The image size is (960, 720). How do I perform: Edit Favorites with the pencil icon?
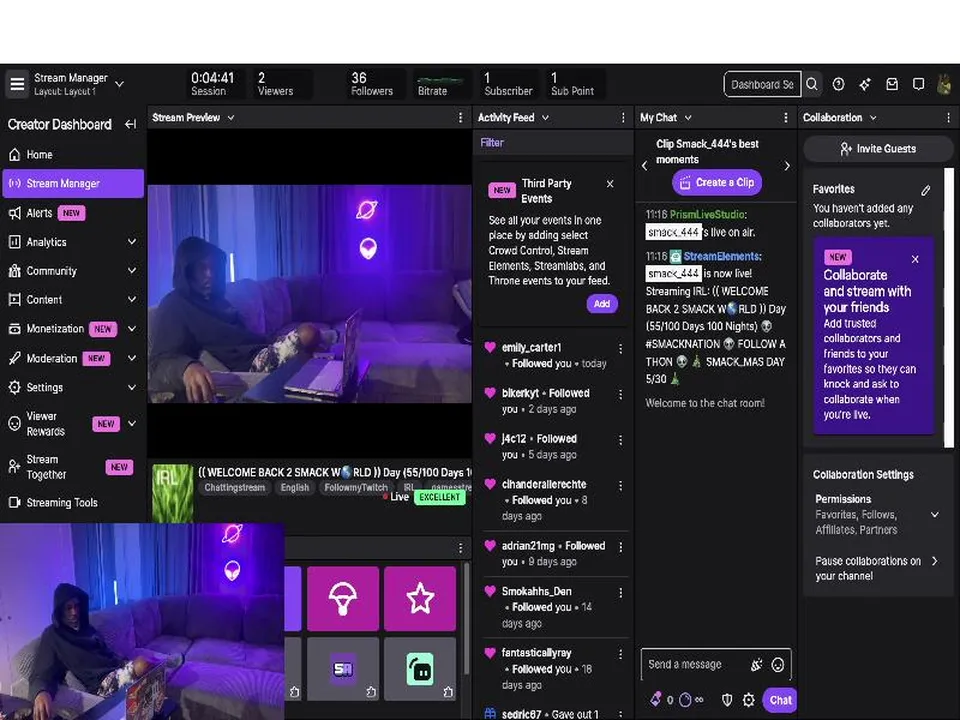[x=926, y=190]
